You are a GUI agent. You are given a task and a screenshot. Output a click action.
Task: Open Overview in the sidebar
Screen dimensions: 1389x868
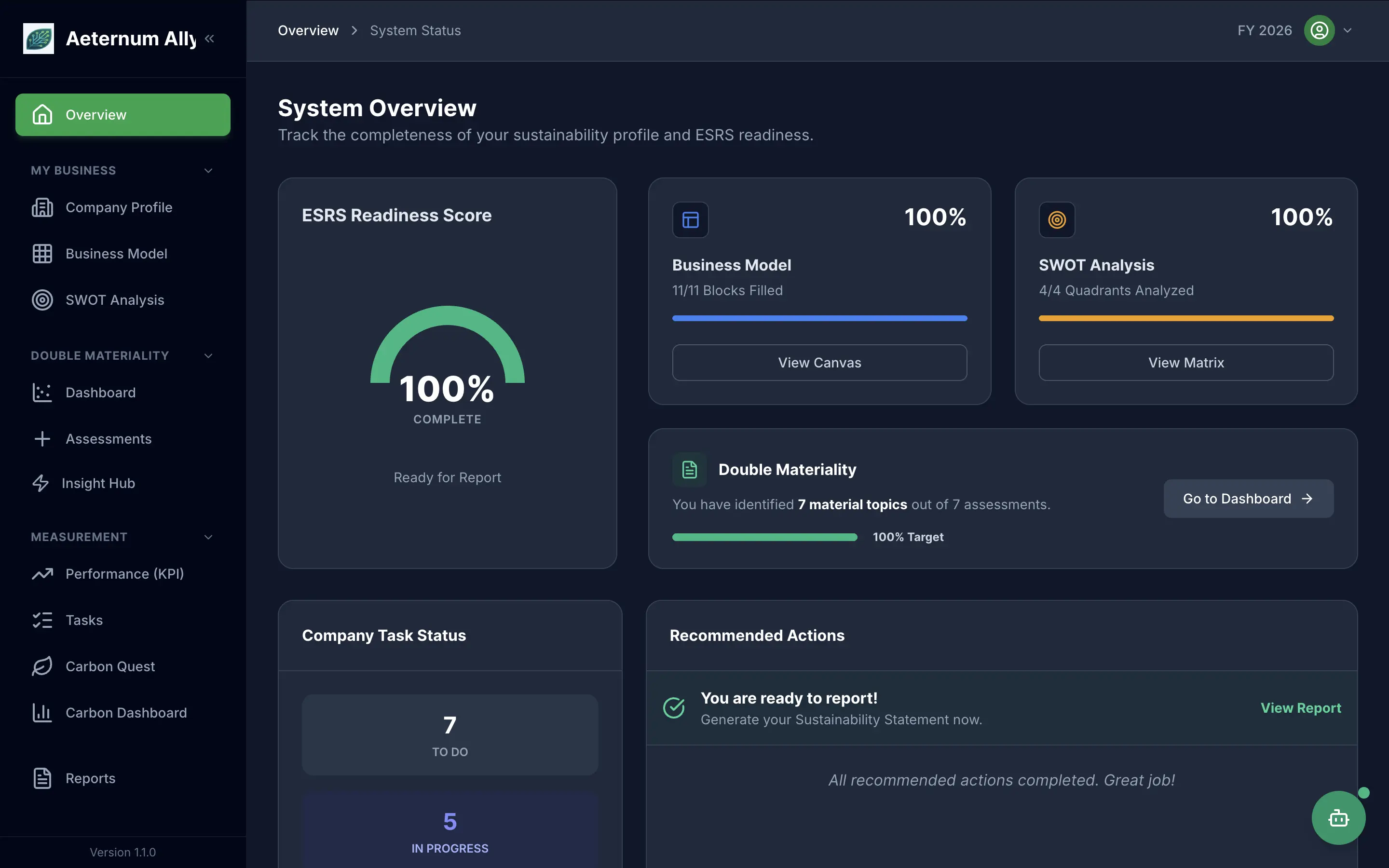tap(123, 115)
